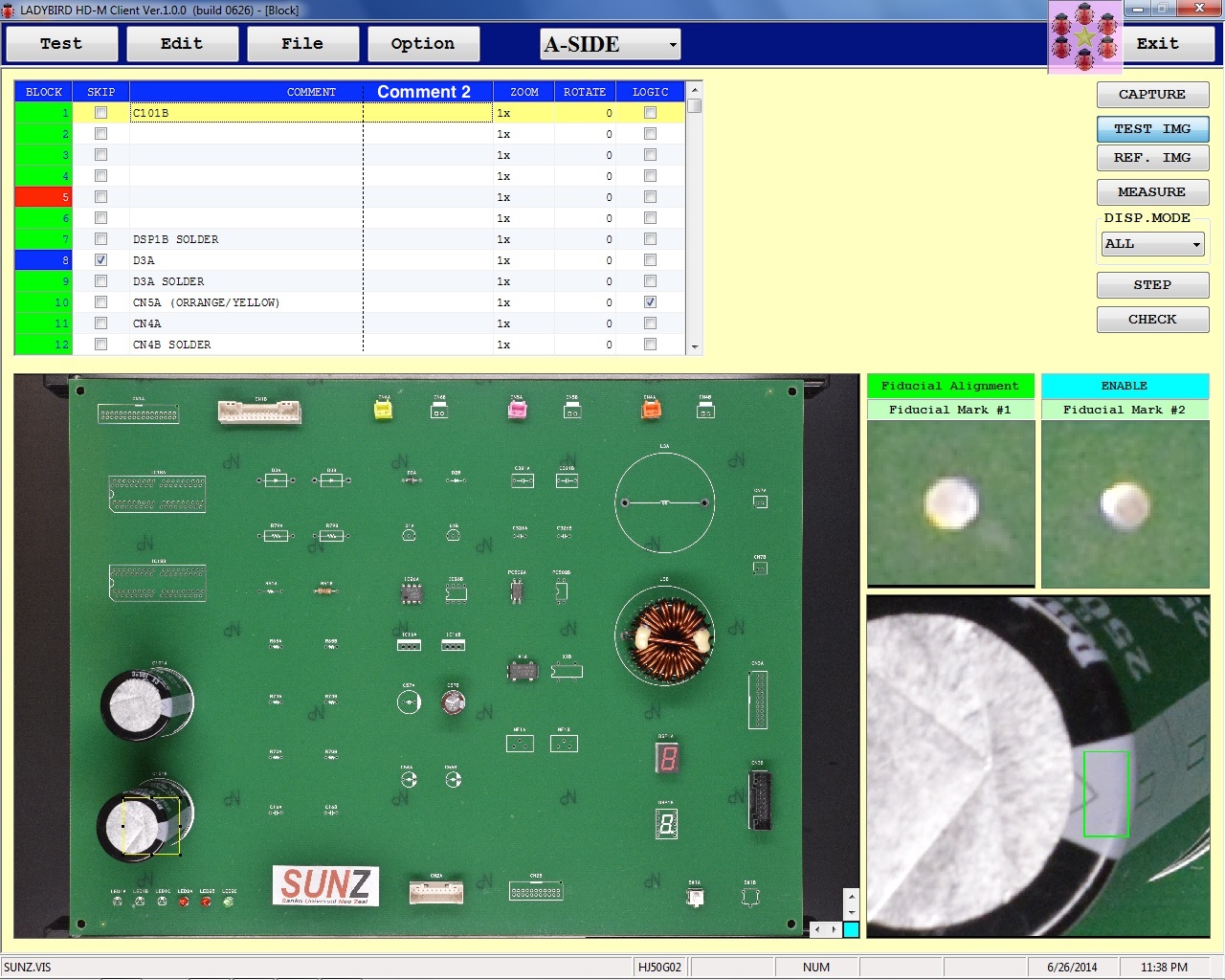The width and height of the screenshot is (1225, 980).
Task: Click the Fiducial Alignment label
Action: pyautogui.click(x=950, y=386)
